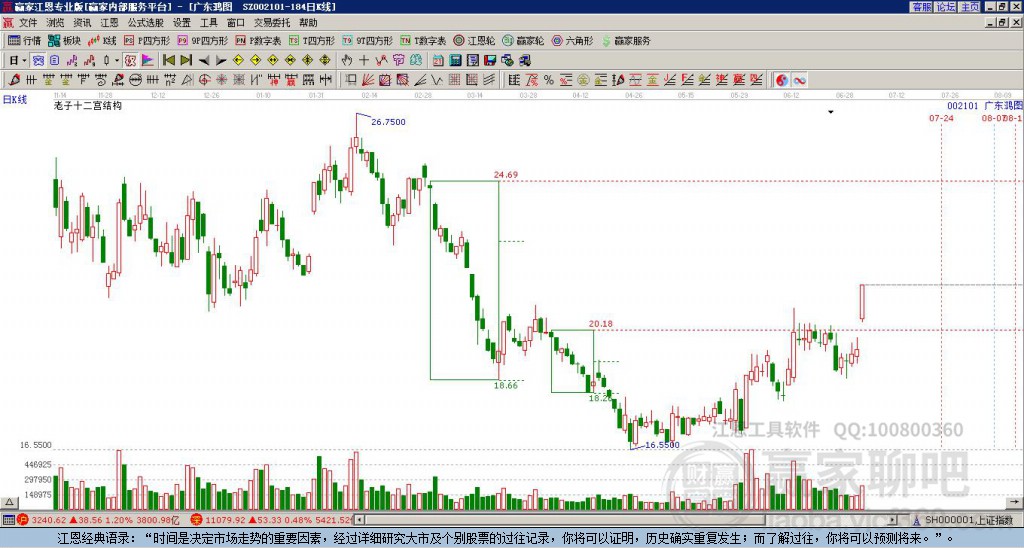Click the 3240.62 index value in status bar
This screenshot has width=1024, height=548.
[49, 520]
